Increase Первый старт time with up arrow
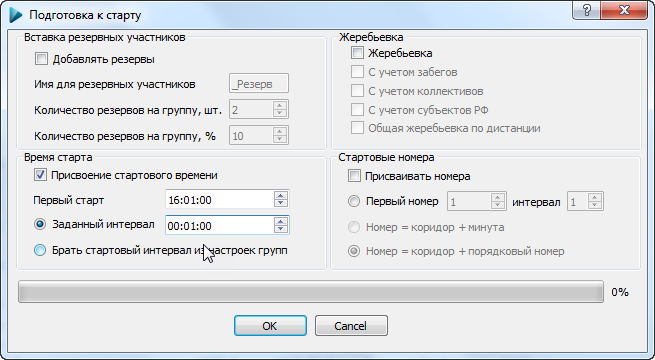Image resolution: width=655 pixels, height=360 pixels. pos(281,195)
